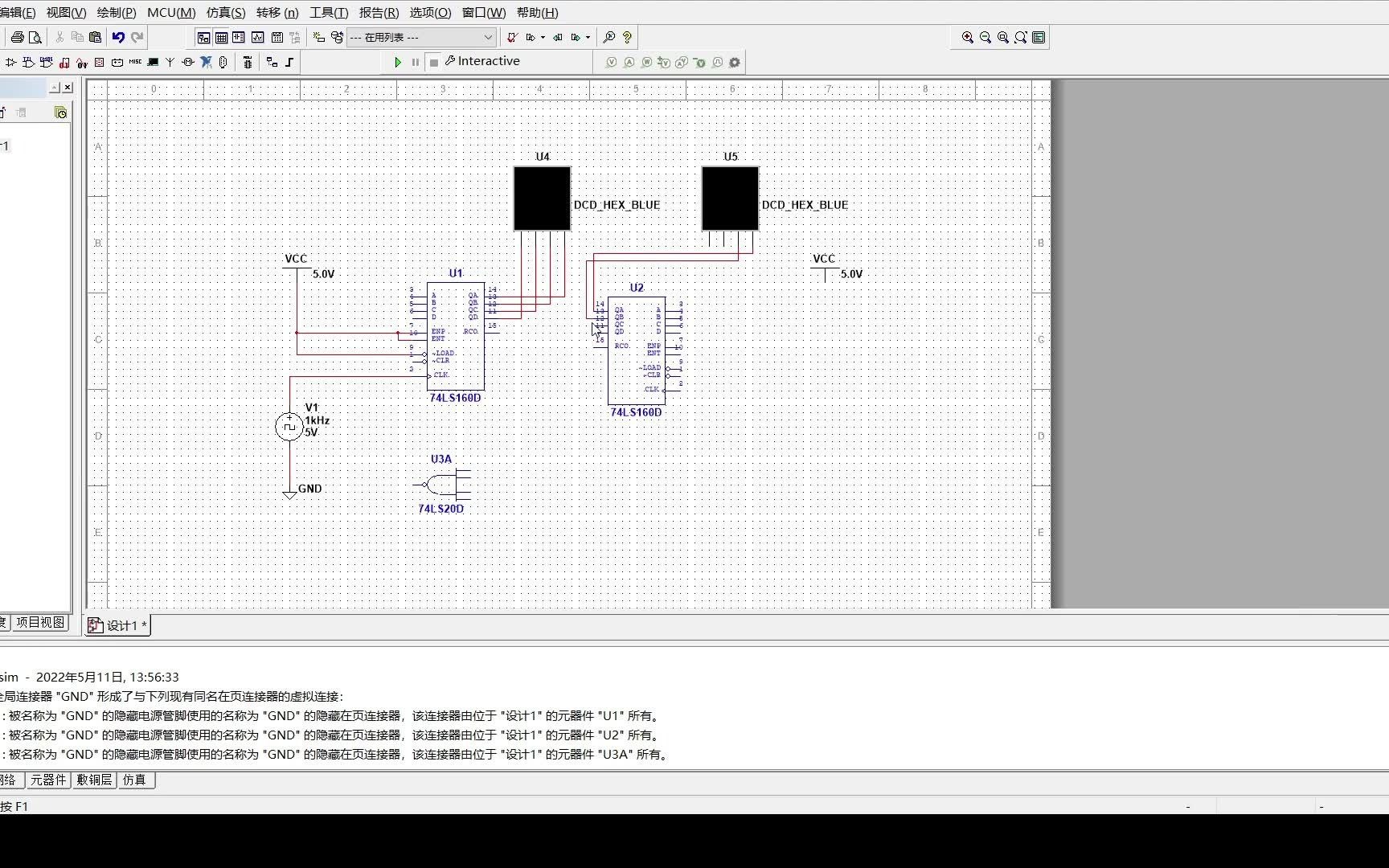Open the MISC components group
1389x868 pixels.
point(135,61)
